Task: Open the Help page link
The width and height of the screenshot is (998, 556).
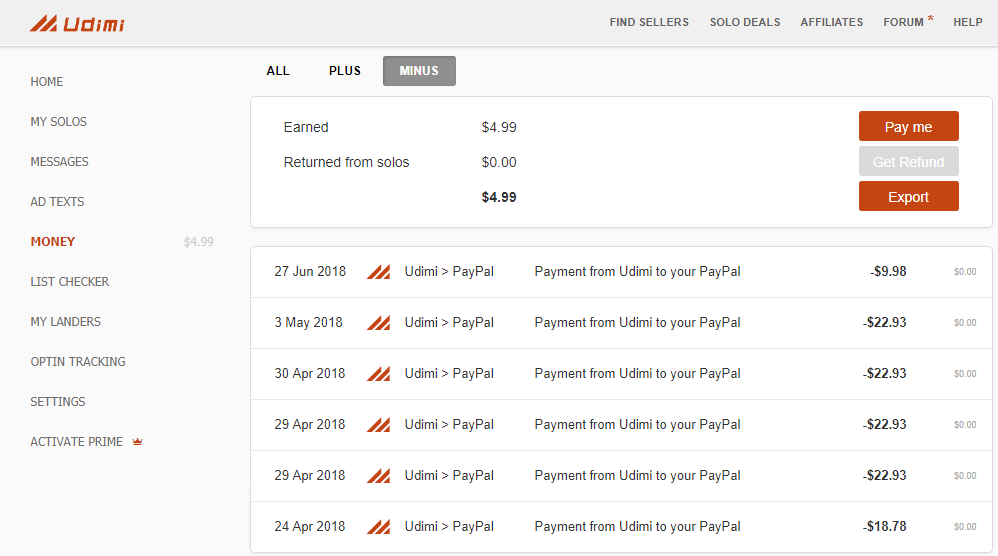Action: [968, 22]
